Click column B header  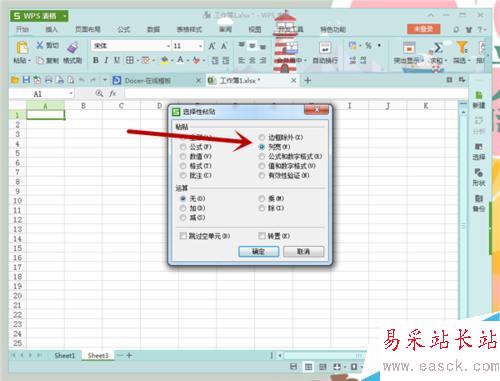click(x=83, y=106)
